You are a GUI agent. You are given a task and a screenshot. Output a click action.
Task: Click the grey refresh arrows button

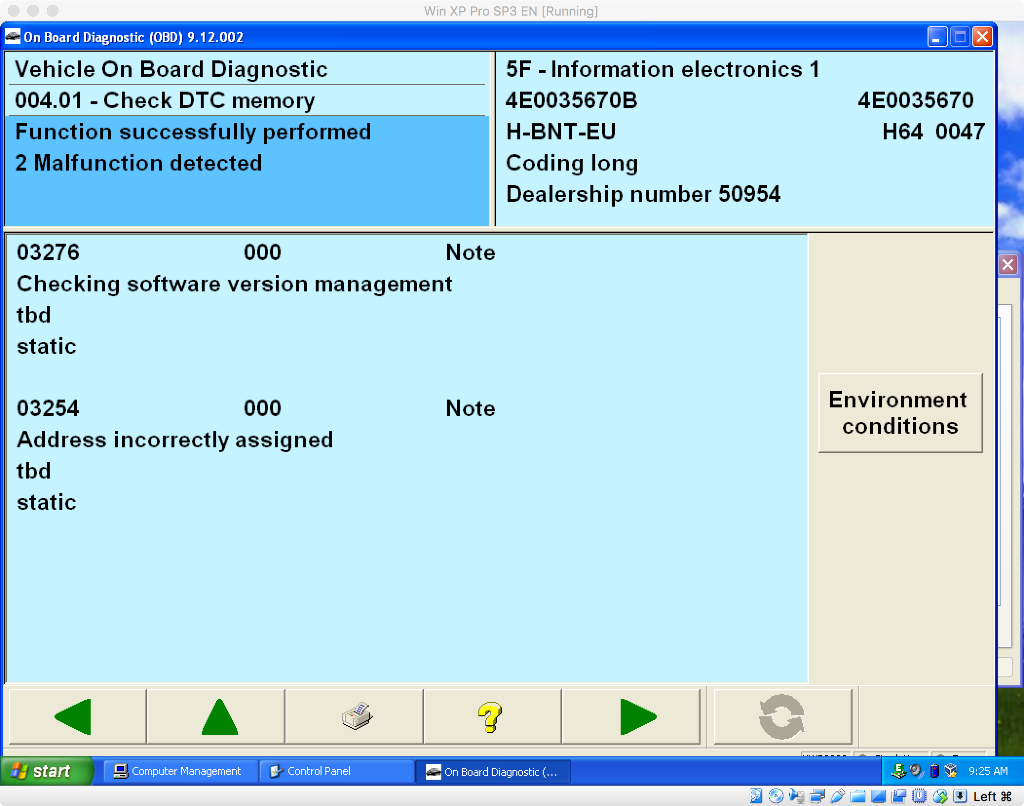(x=782, y=717)
